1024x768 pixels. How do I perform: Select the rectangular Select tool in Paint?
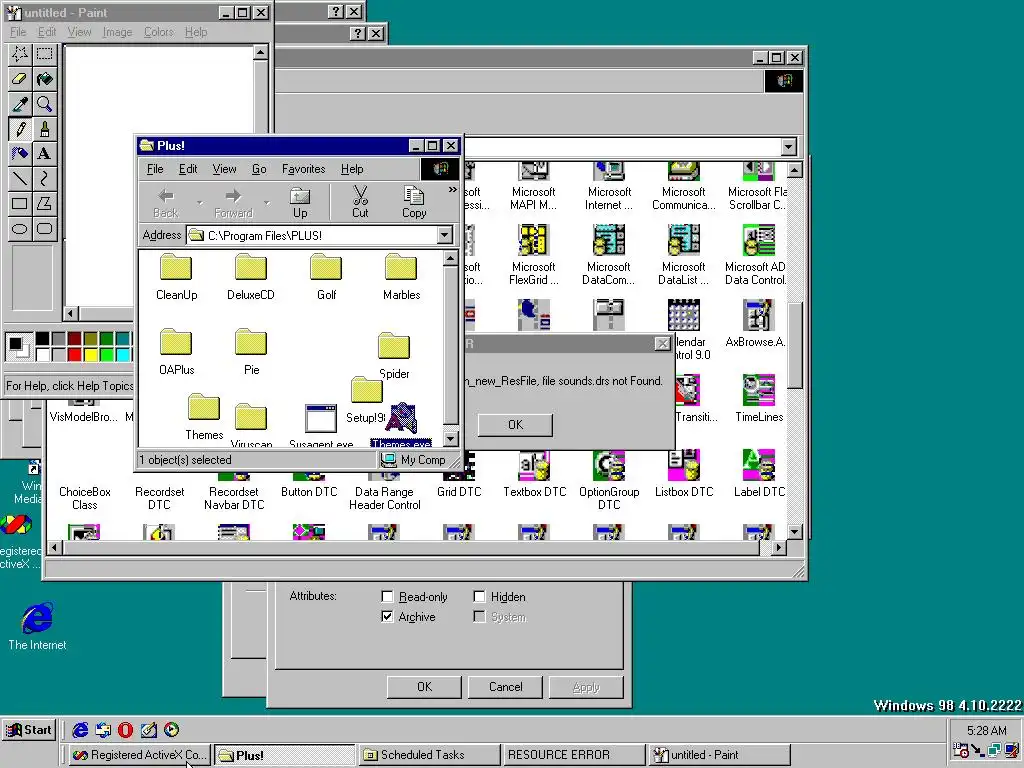44,54
